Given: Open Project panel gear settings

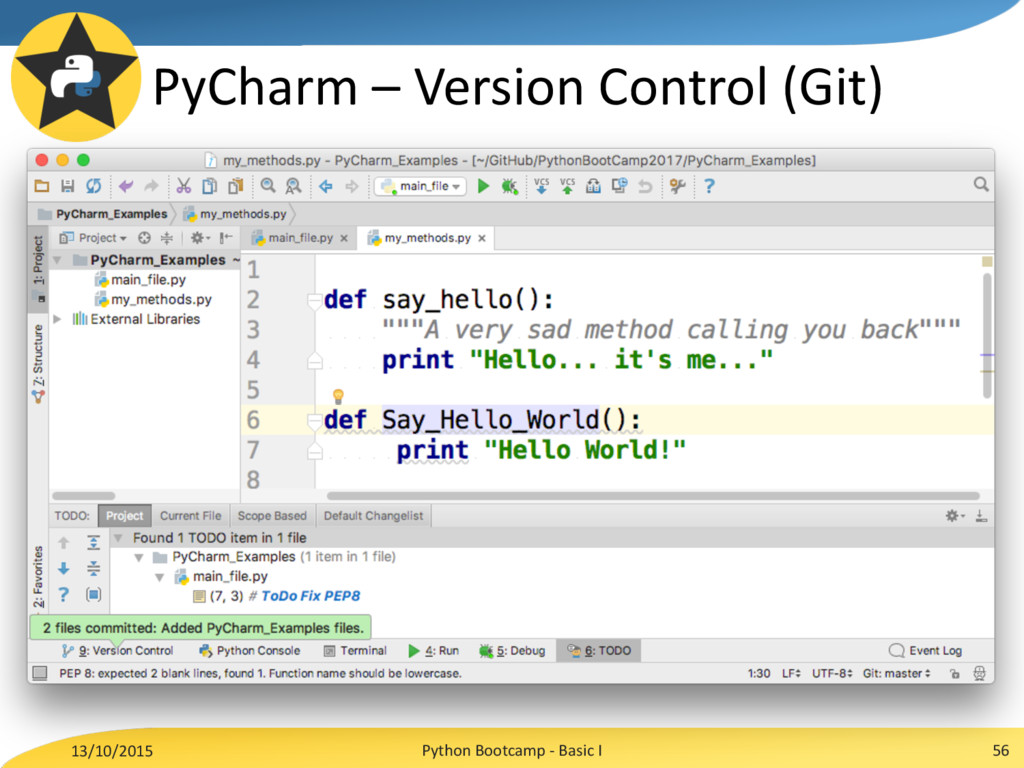Looking at the screenshot, I should (x=199, y=238).
